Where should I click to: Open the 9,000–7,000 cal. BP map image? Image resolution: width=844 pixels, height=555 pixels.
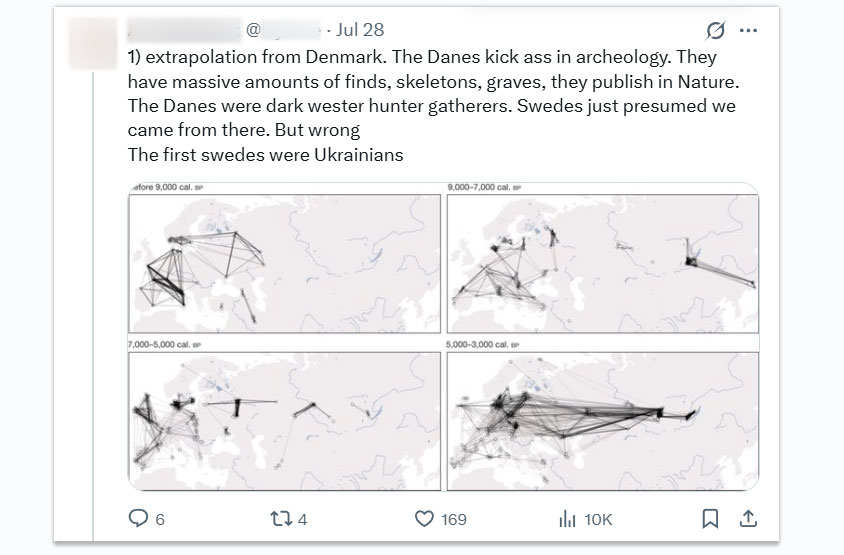pyautogui.click(x=600, y=262)
